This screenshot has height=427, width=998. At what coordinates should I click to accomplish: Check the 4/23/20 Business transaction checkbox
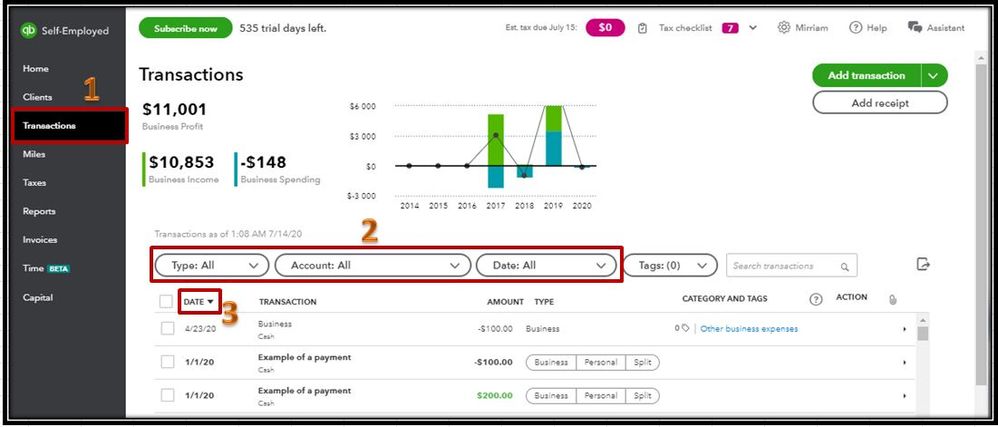(167, 328)
